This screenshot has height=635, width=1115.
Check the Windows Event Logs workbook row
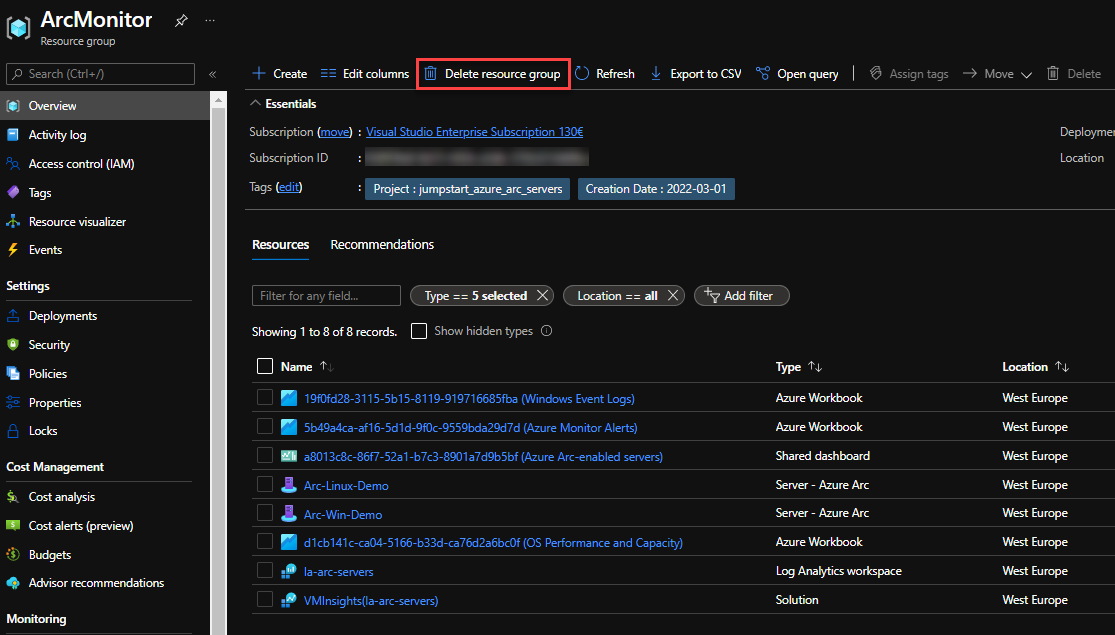click(265, 397)
